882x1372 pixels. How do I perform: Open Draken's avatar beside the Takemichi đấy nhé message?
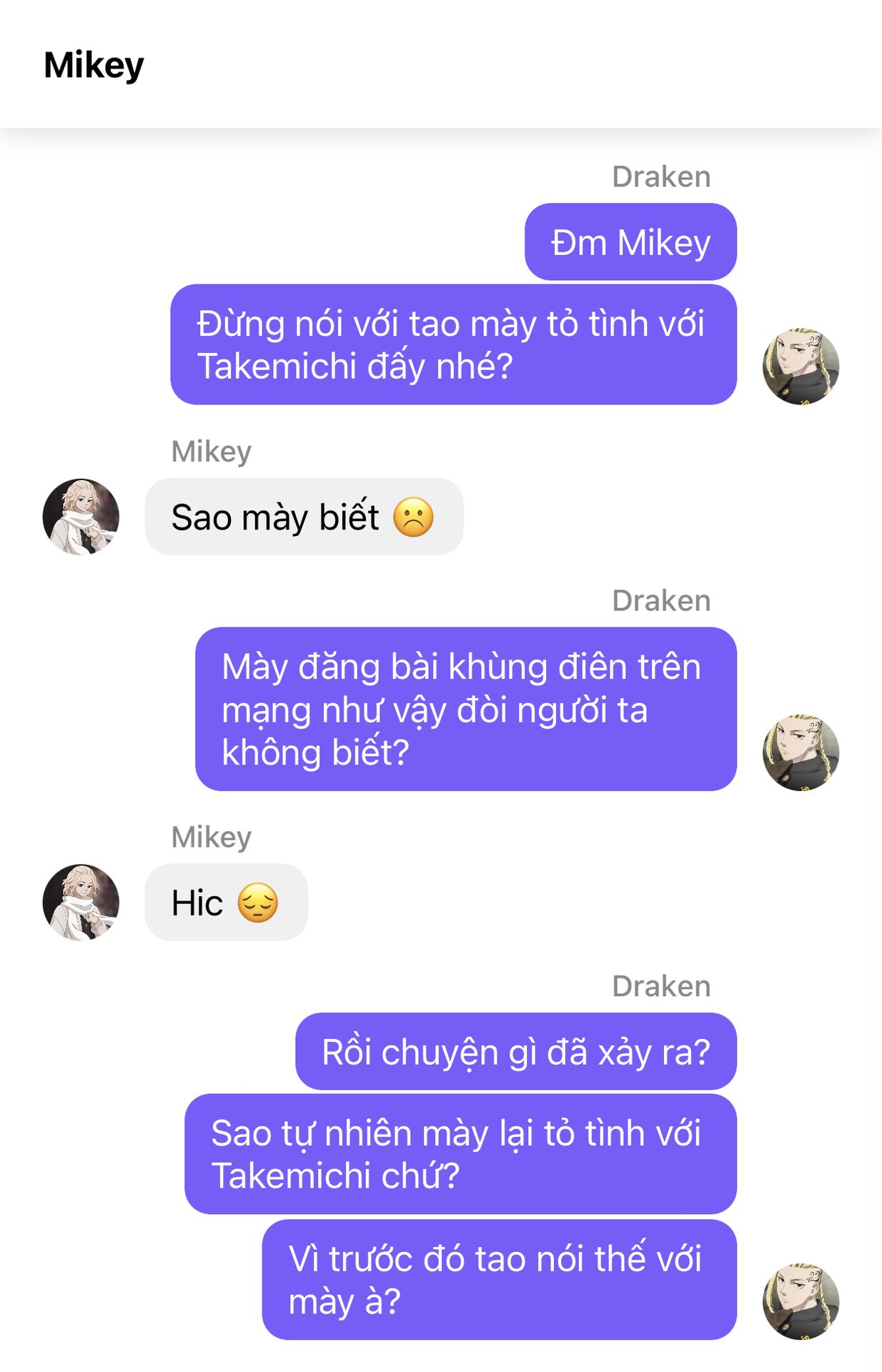[x=801, y=366]
